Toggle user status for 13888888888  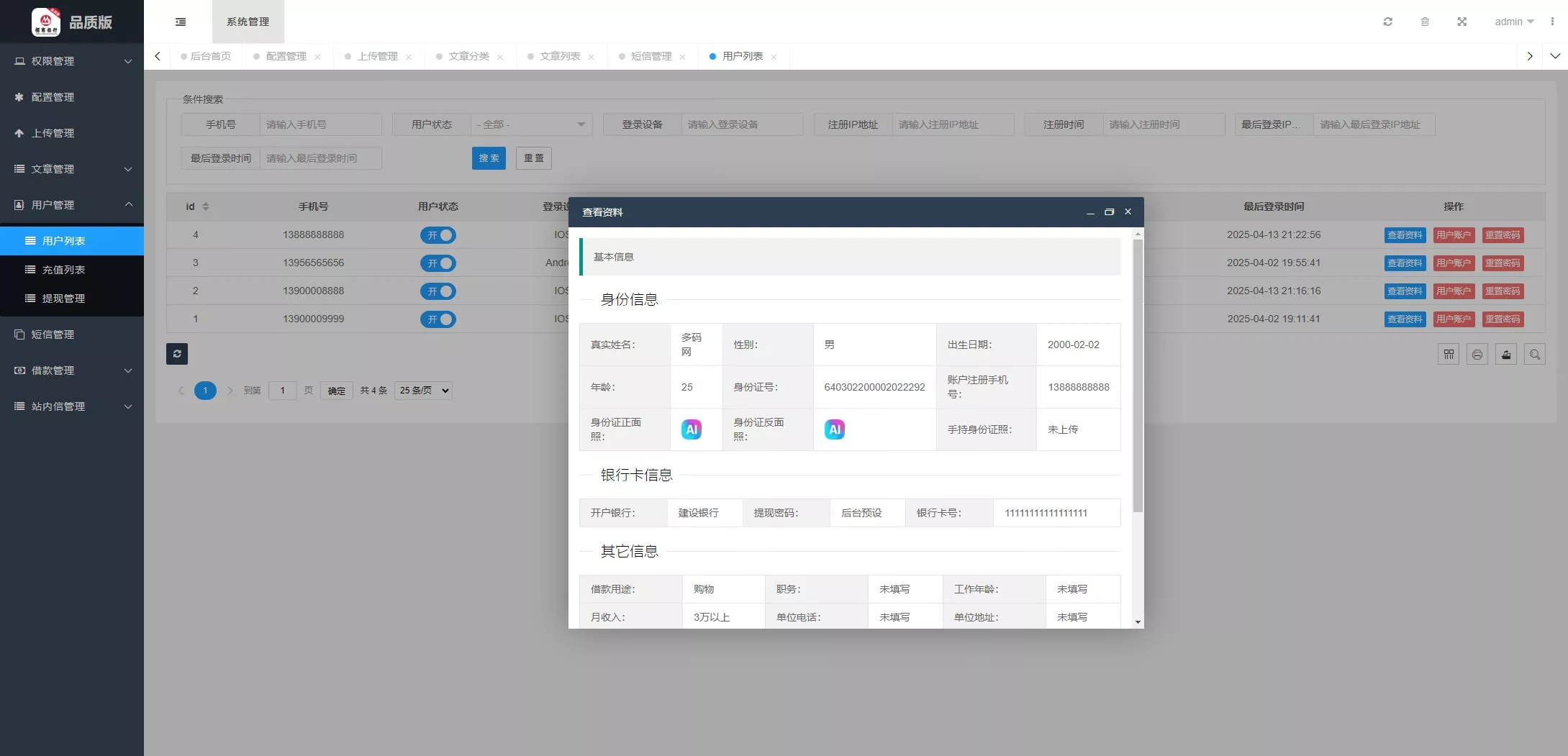pos(438,235)
